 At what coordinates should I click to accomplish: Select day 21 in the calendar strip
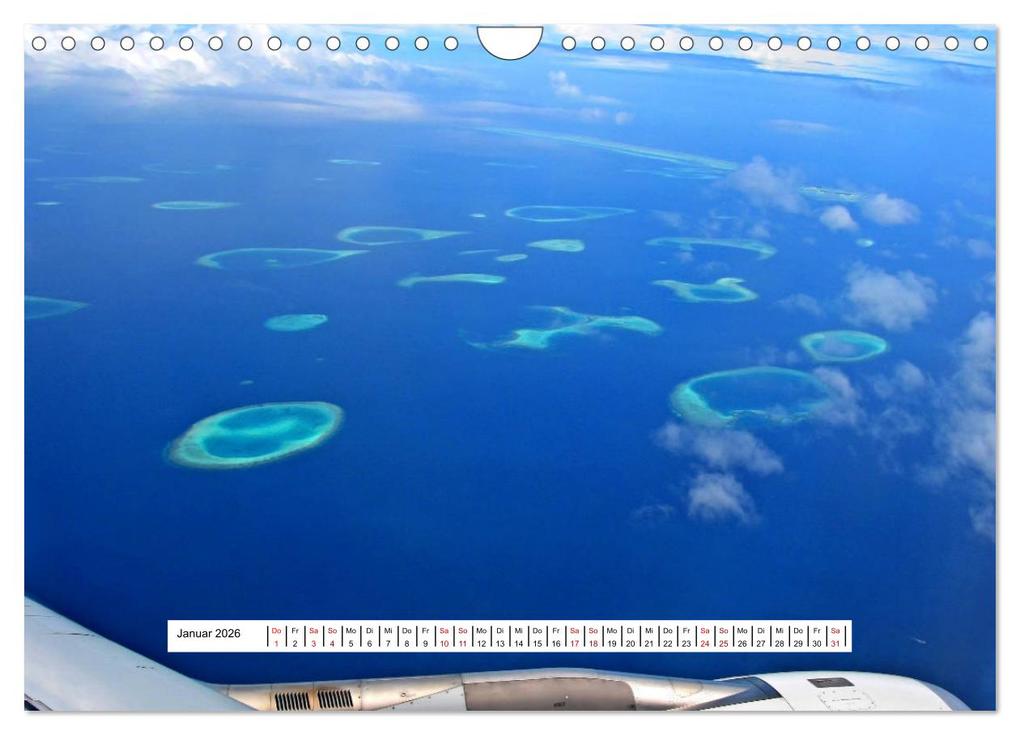(649, 637)
